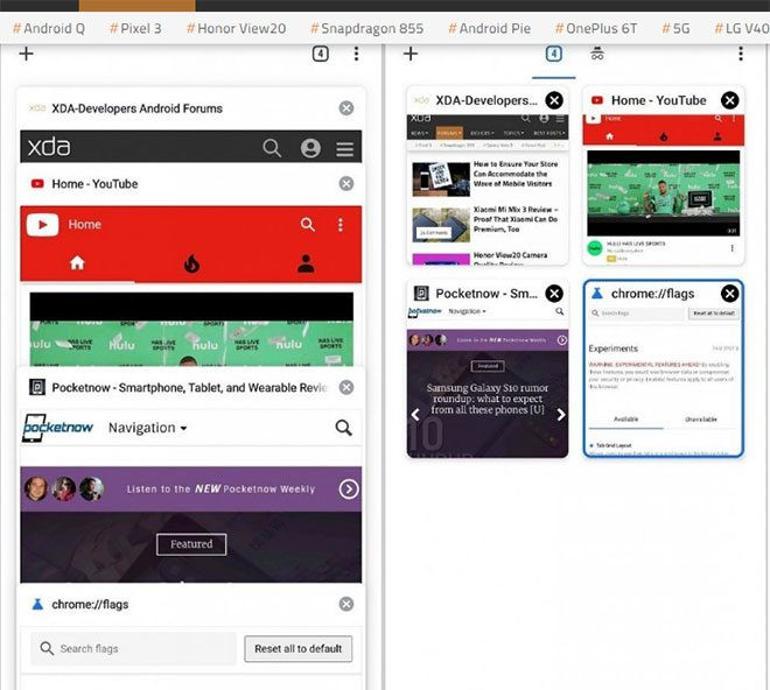Select YouTube Account person icon

[305, 263]
